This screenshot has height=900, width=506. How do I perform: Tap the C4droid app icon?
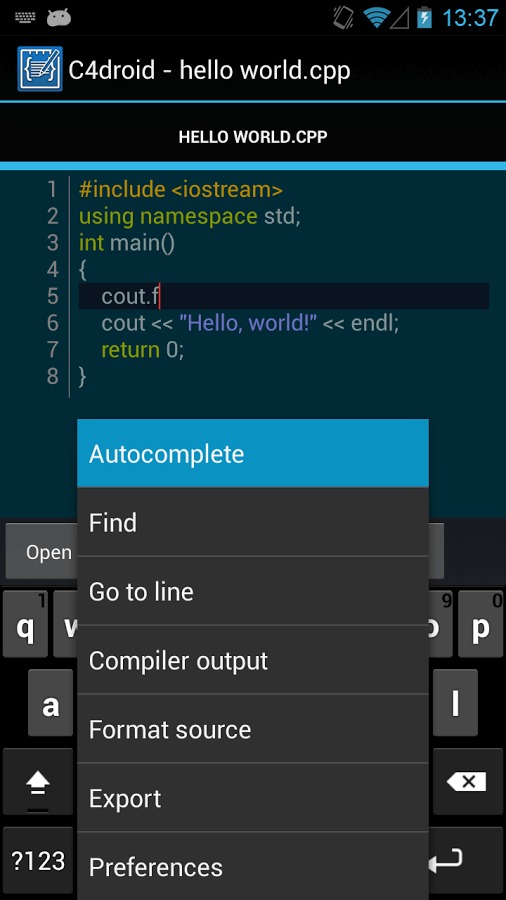[x=40, y=69]
